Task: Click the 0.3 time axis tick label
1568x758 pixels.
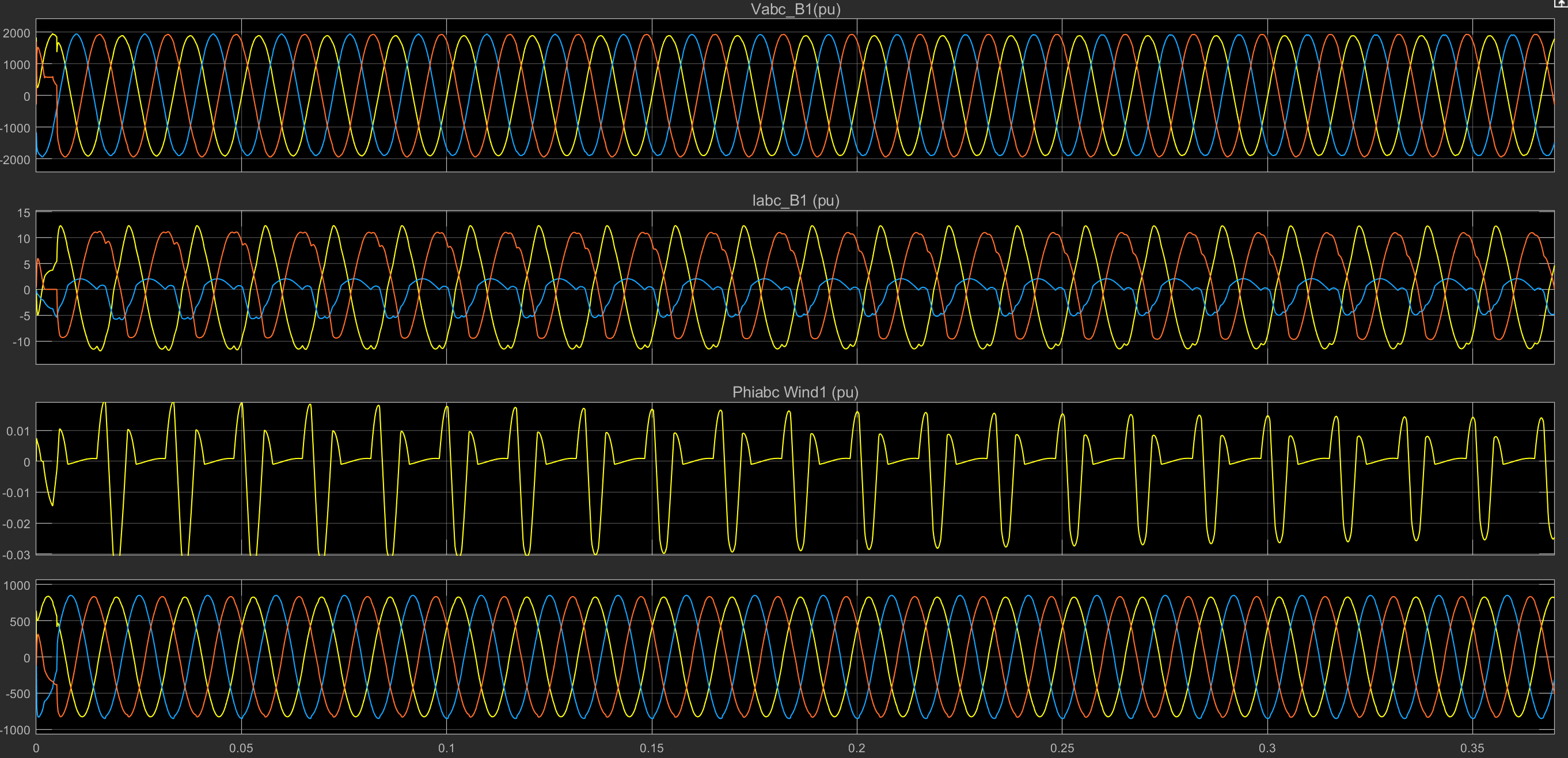Action: [x=1267, y=748]
